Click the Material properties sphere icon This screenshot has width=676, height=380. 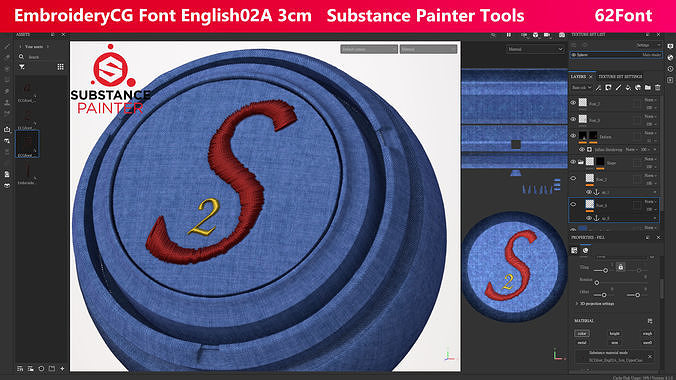pyautogui.click(x=585, y=251)
